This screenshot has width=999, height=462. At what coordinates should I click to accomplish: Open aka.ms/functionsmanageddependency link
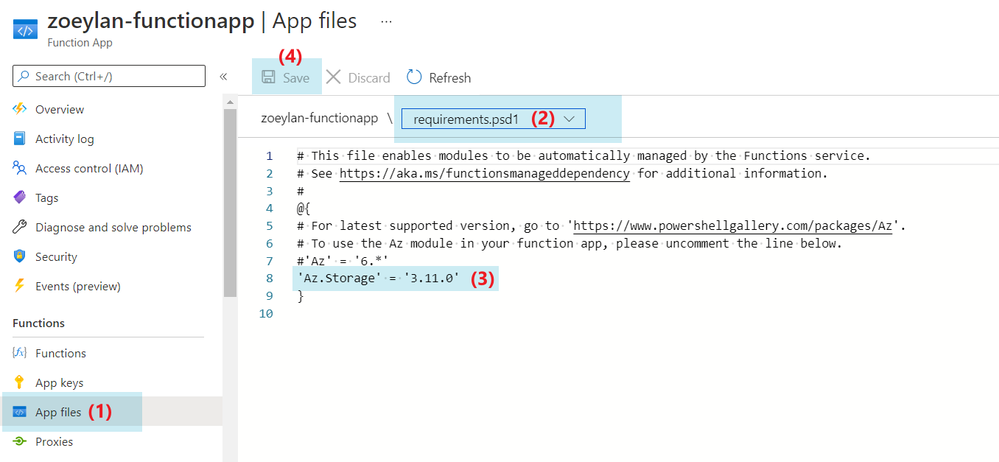coord(485,173)
